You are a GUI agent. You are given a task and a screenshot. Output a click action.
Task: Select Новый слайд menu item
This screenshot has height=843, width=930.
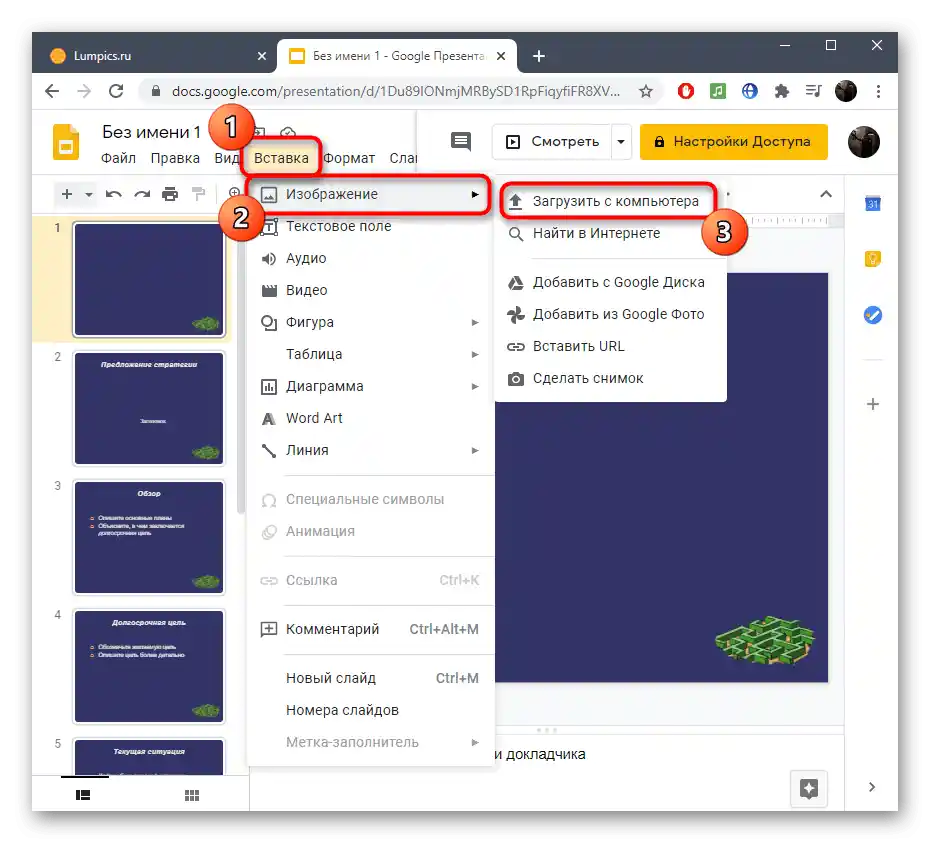coord(370,678)
